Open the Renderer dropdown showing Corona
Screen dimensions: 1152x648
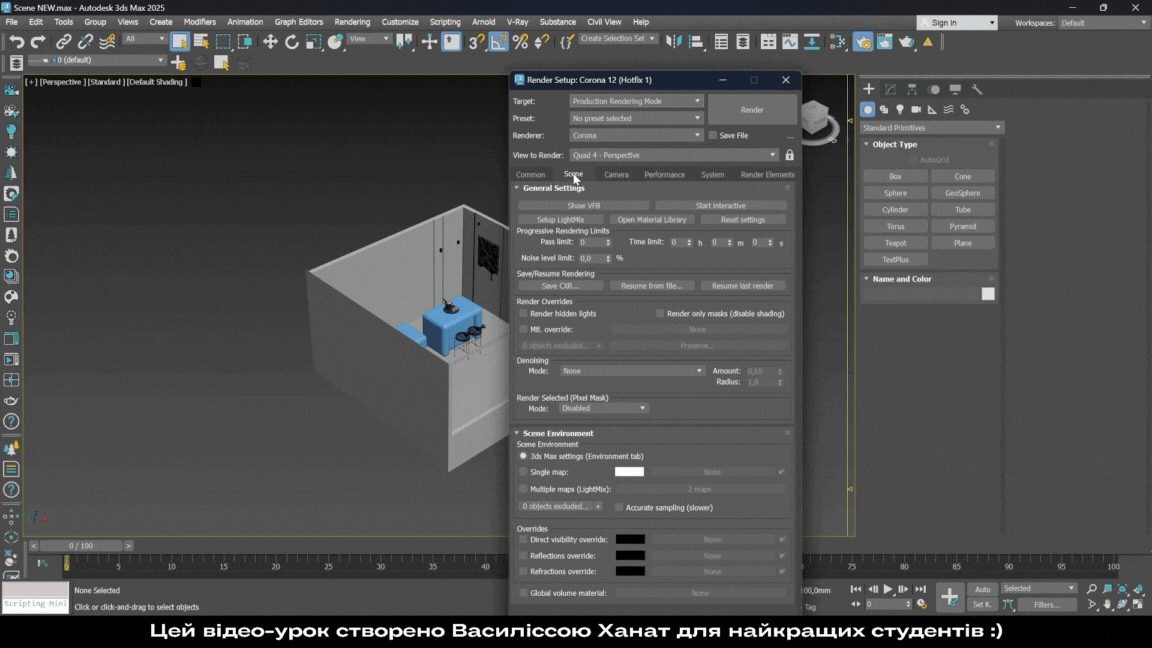[636, 135]
